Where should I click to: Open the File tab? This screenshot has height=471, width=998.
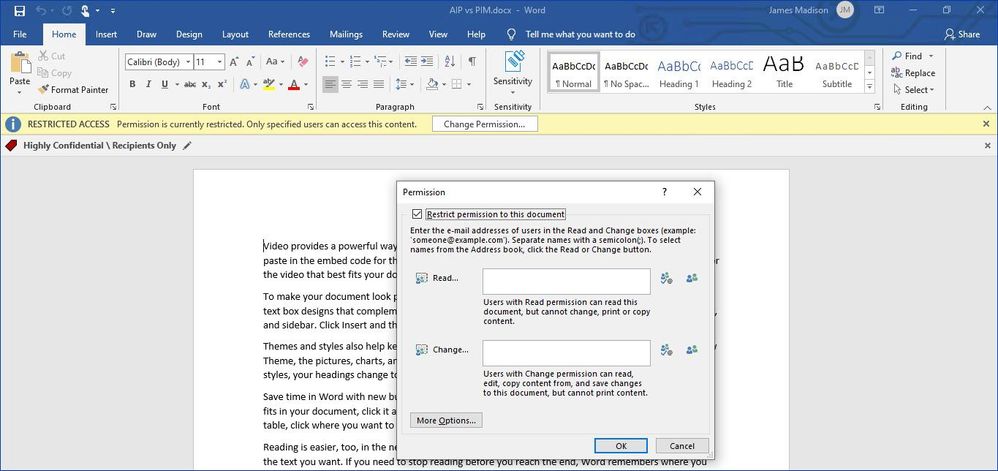(20, 34)
